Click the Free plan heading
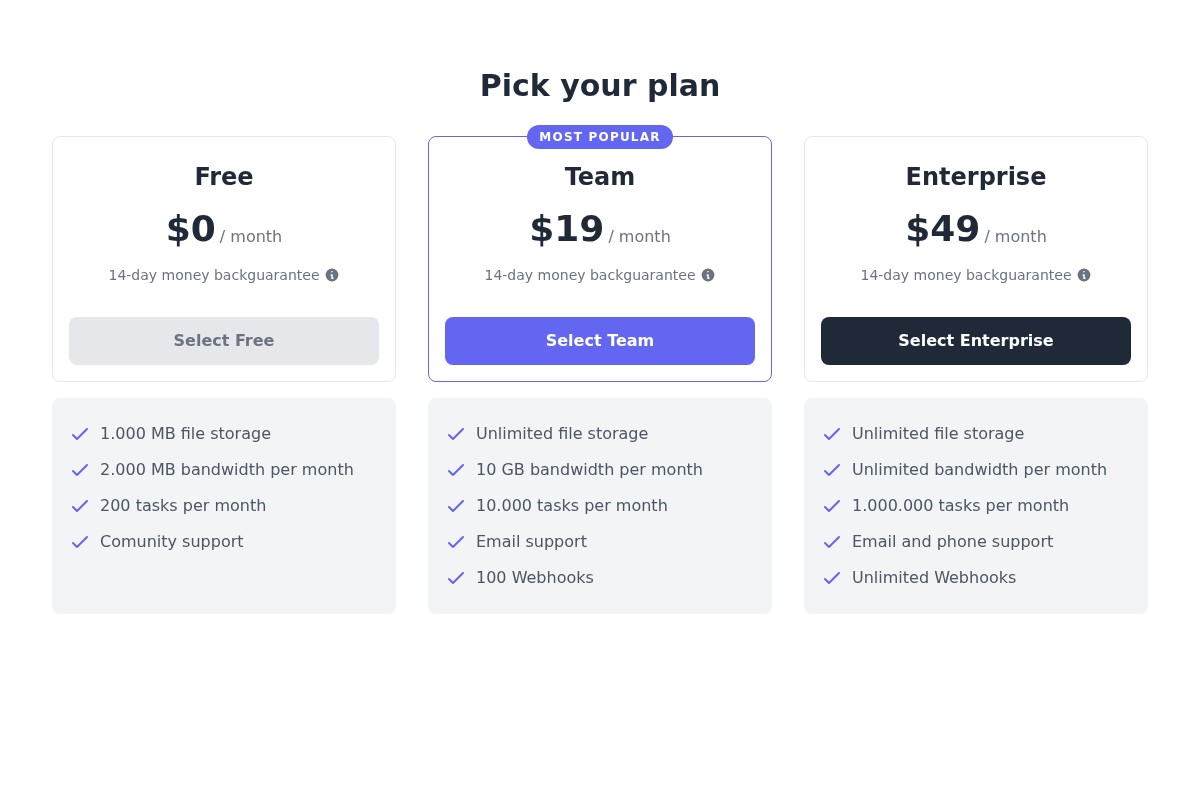Image resolution: width=1200 pixels, height=800 pixels. pos(224,177)
